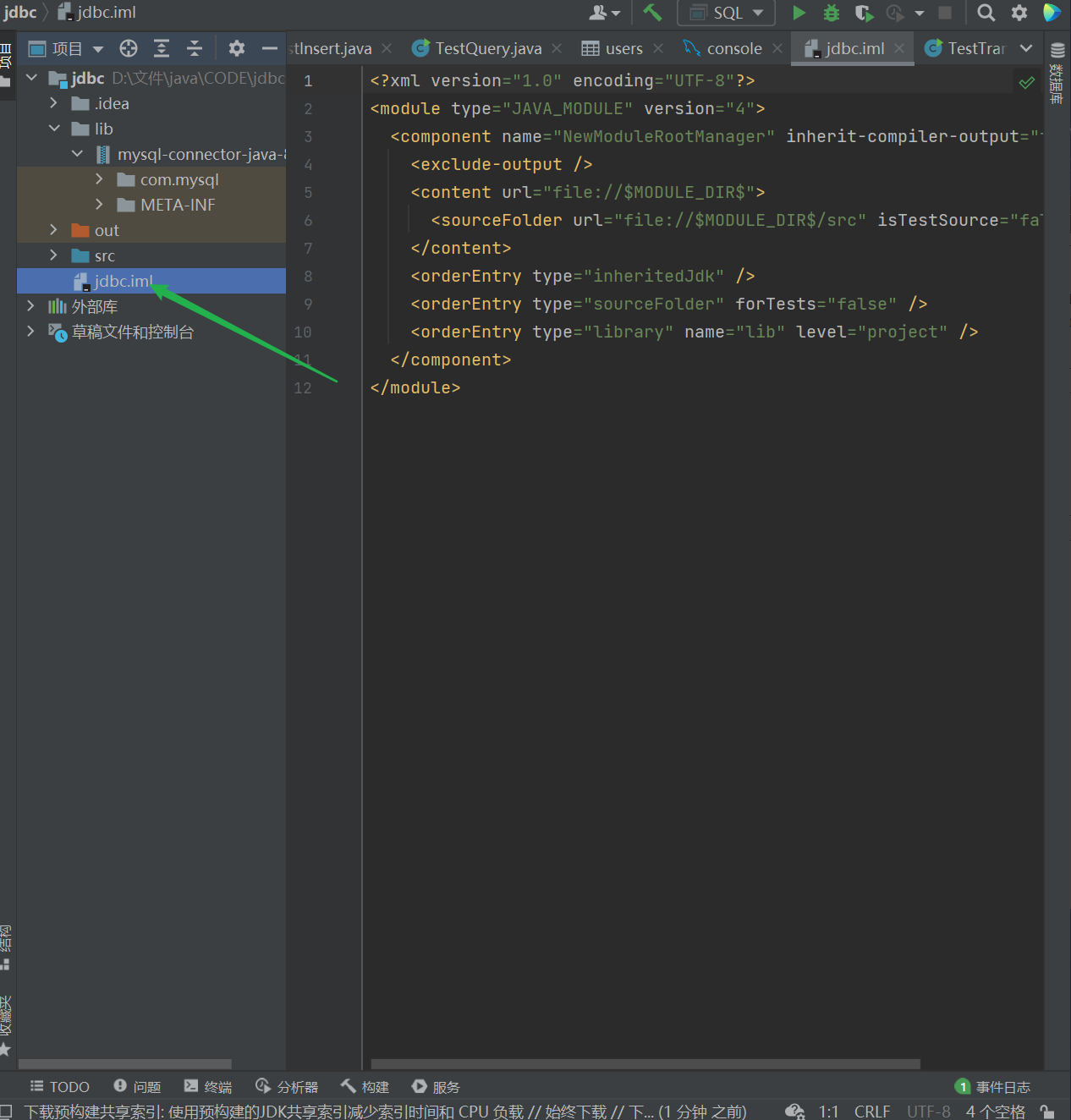
Task: Expand the 外部库 node
Action: pos(31,306)
